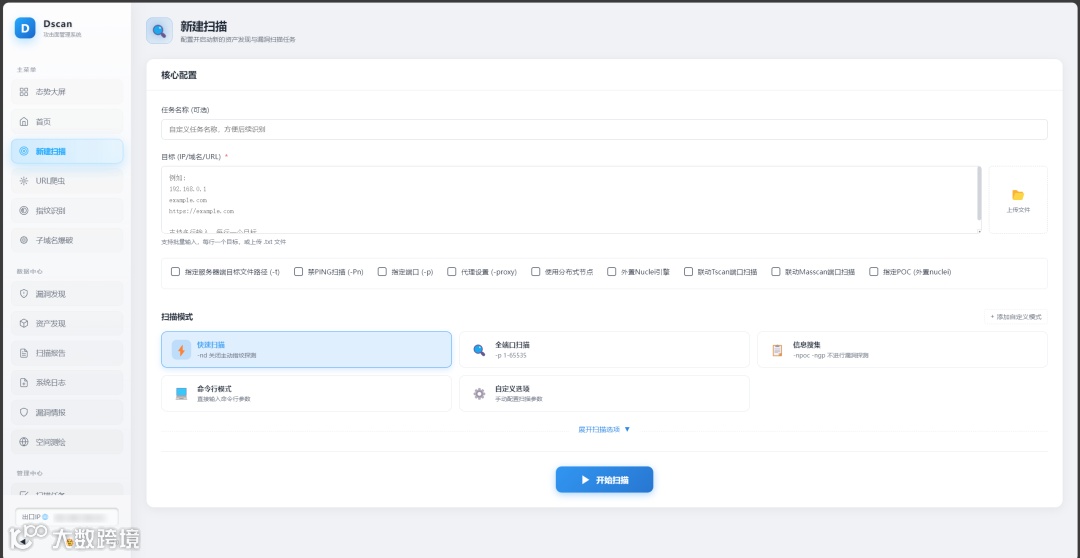Click the '数据中心' sidebar group label
1080x558 pixels.
coord(30,271)
